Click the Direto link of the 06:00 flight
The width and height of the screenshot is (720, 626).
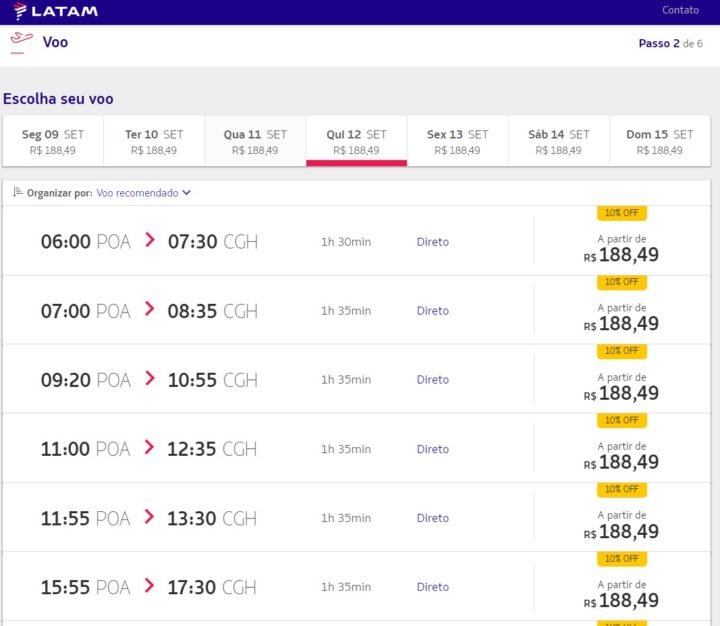click(x=433, y=242)
